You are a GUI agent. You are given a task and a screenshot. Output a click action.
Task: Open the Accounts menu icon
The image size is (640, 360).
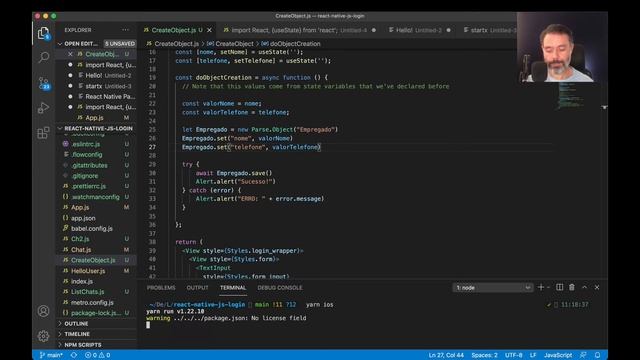(43, 311)
